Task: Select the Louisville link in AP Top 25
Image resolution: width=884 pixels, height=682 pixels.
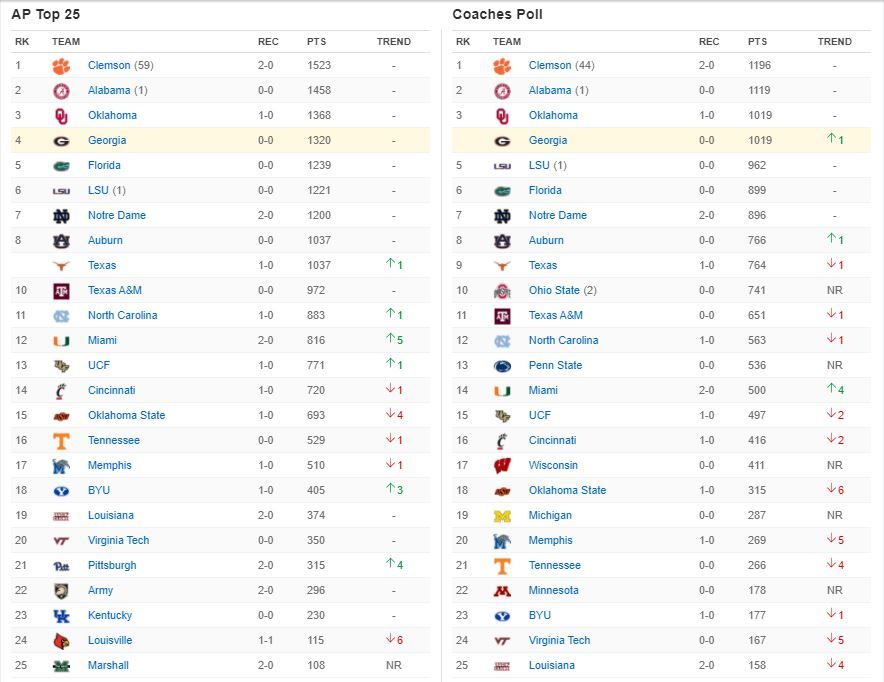Action: (110, 641)
